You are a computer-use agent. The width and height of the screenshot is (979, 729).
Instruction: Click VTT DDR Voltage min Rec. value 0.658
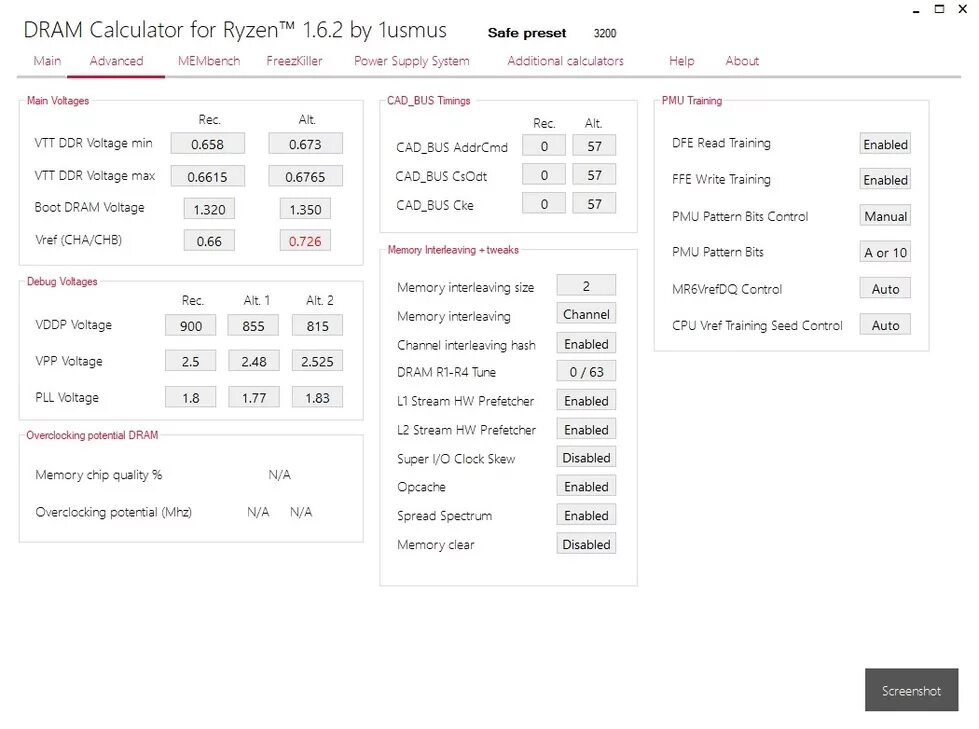(207, 144)
